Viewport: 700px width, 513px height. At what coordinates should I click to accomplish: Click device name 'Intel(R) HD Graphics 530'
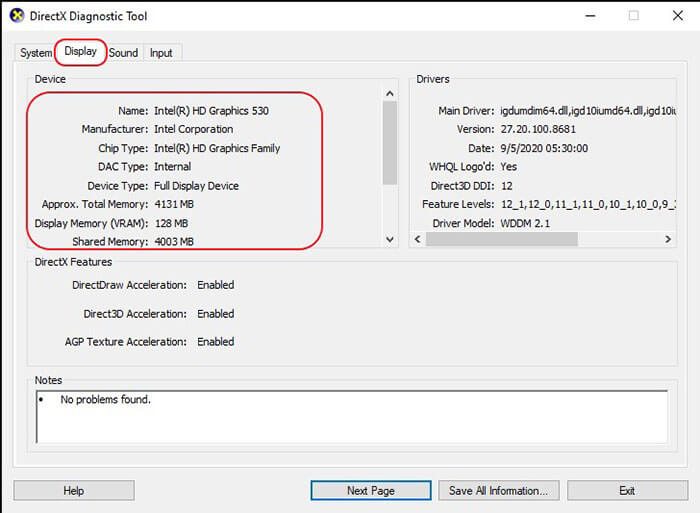(x=212, y=111)
